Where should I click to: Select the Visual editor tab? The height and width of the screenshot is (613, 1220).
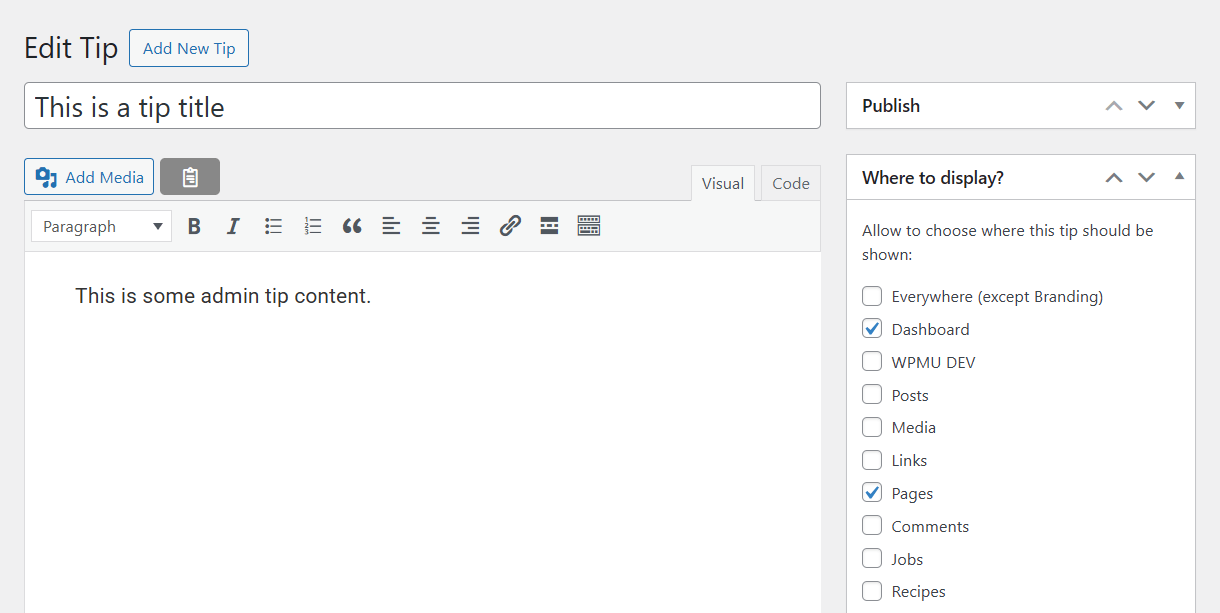coord(722,183)
